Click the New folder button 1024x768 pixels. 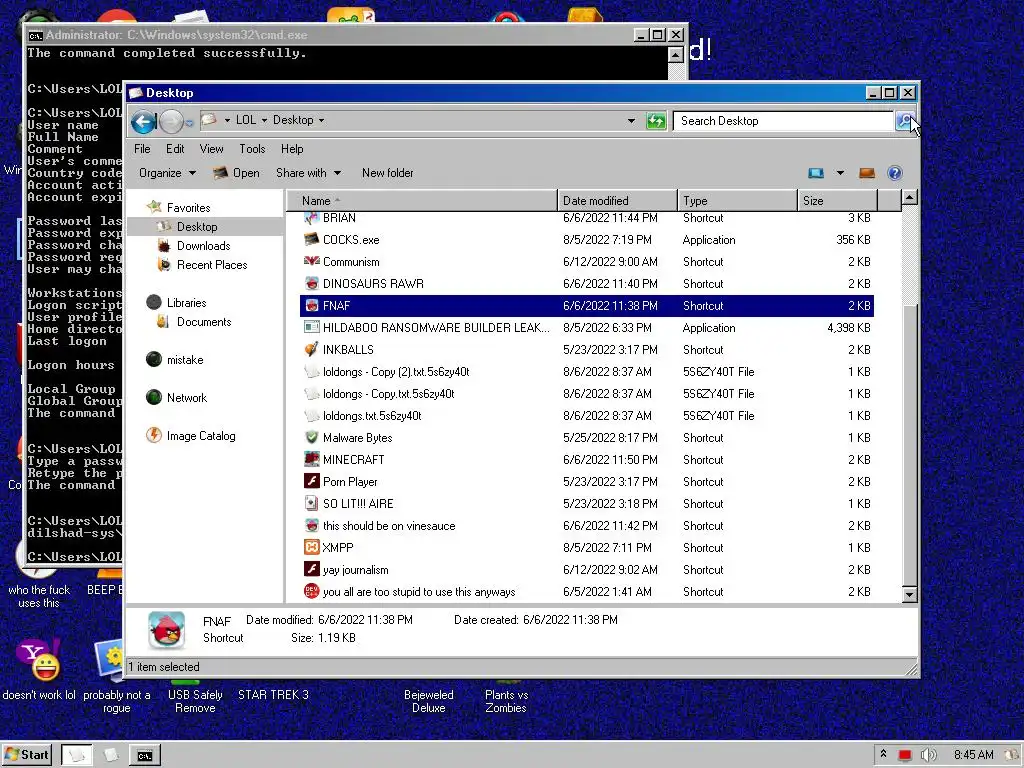[x=387, y=173]
